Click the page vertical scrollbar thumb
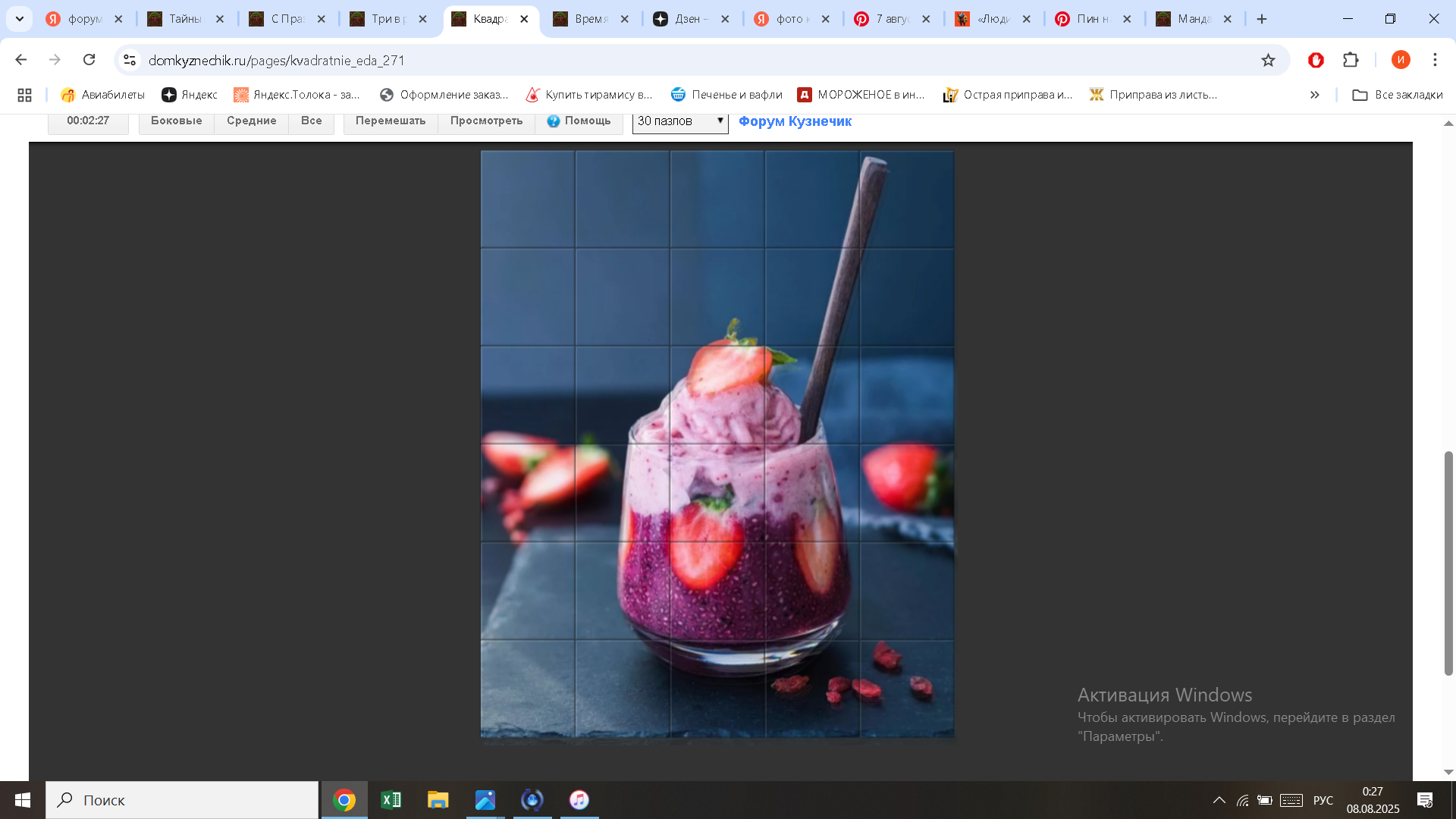The width and height of the screenshot is (1456, 819). pos(1448,563)
